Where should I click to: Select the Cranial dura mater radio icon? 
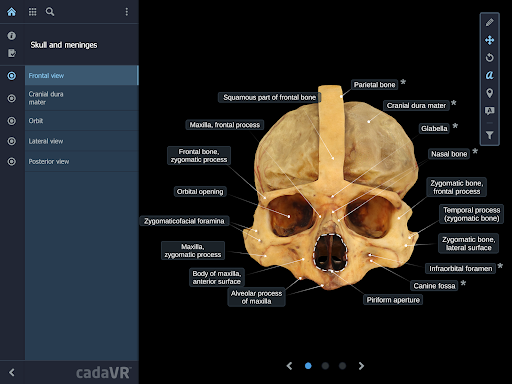click(x=12, y=98)
